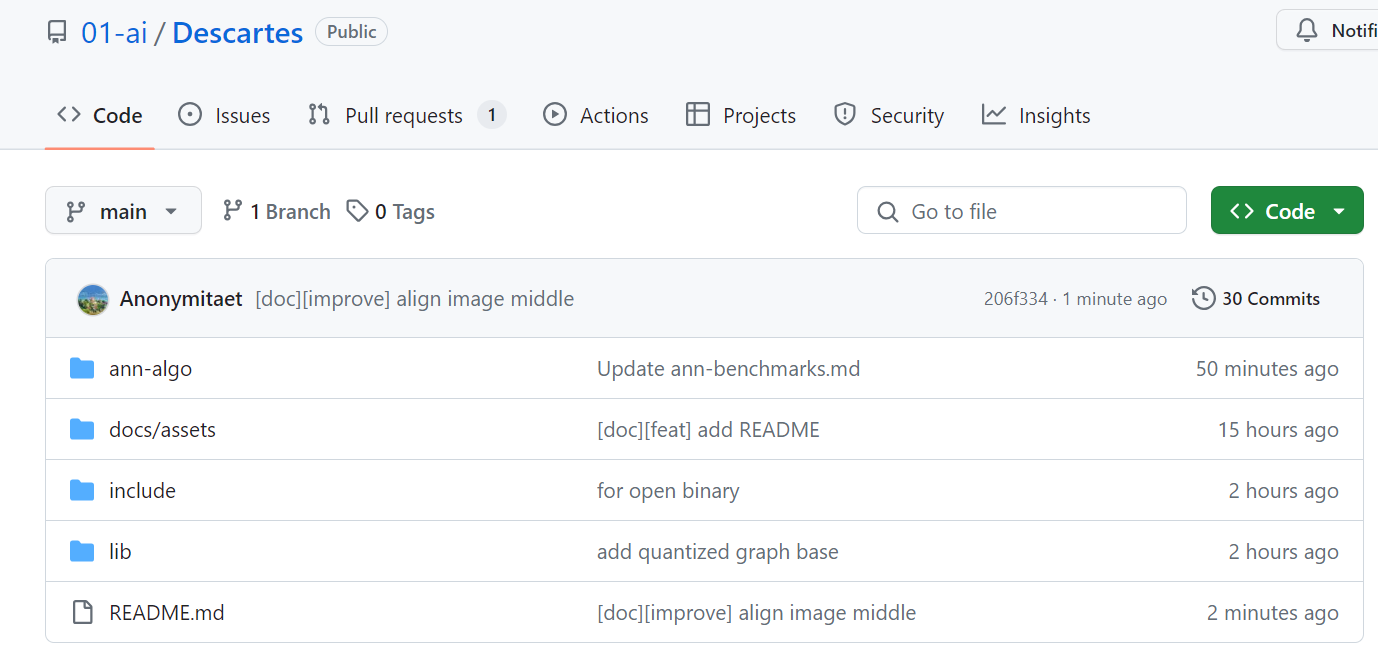1378x661 pixels.
Task: Click the repository book icon beside 01-ai
Action: 57,33
